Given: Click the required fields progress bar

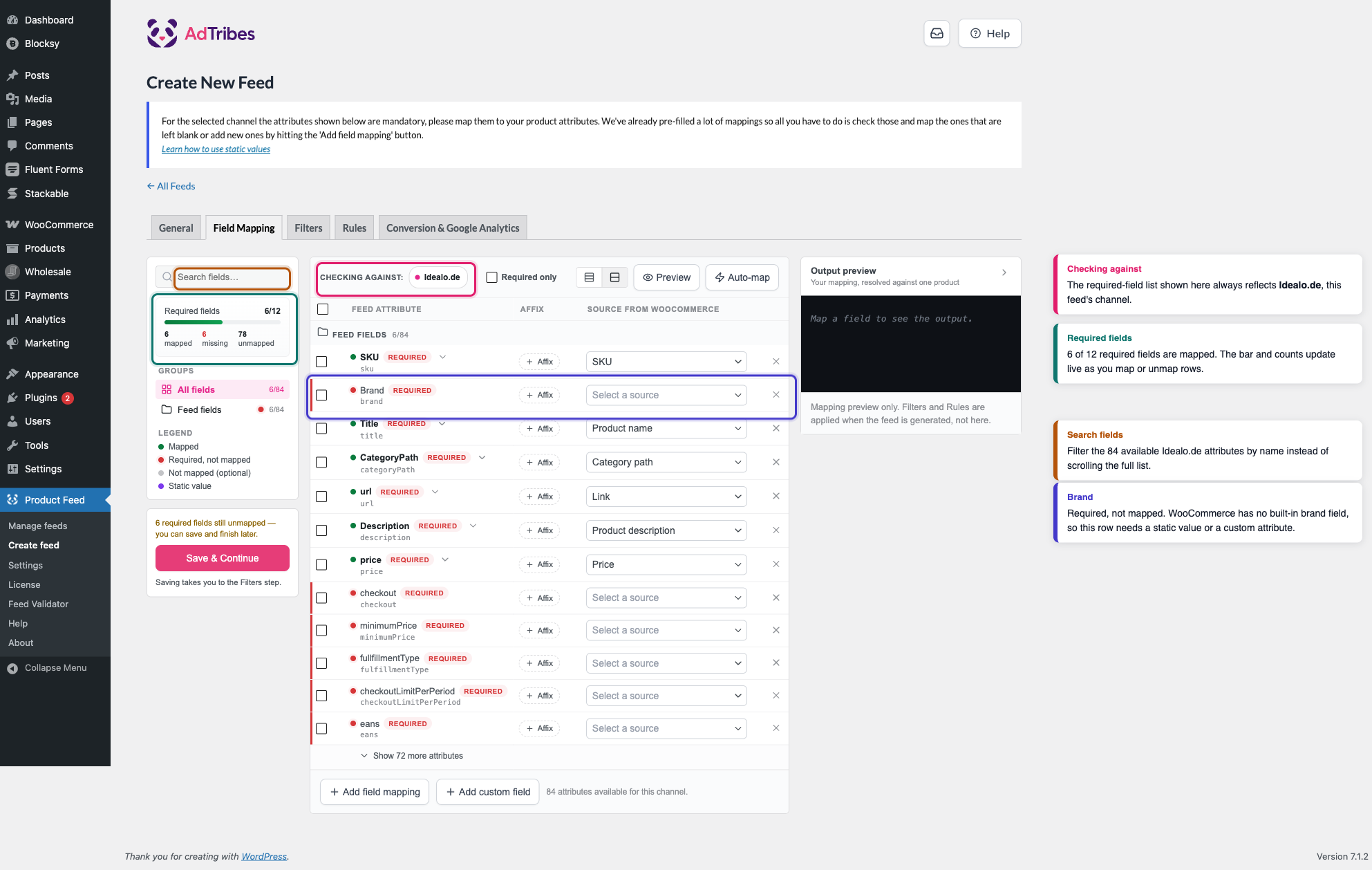Looking at the screenshot, I should [223, 322].
